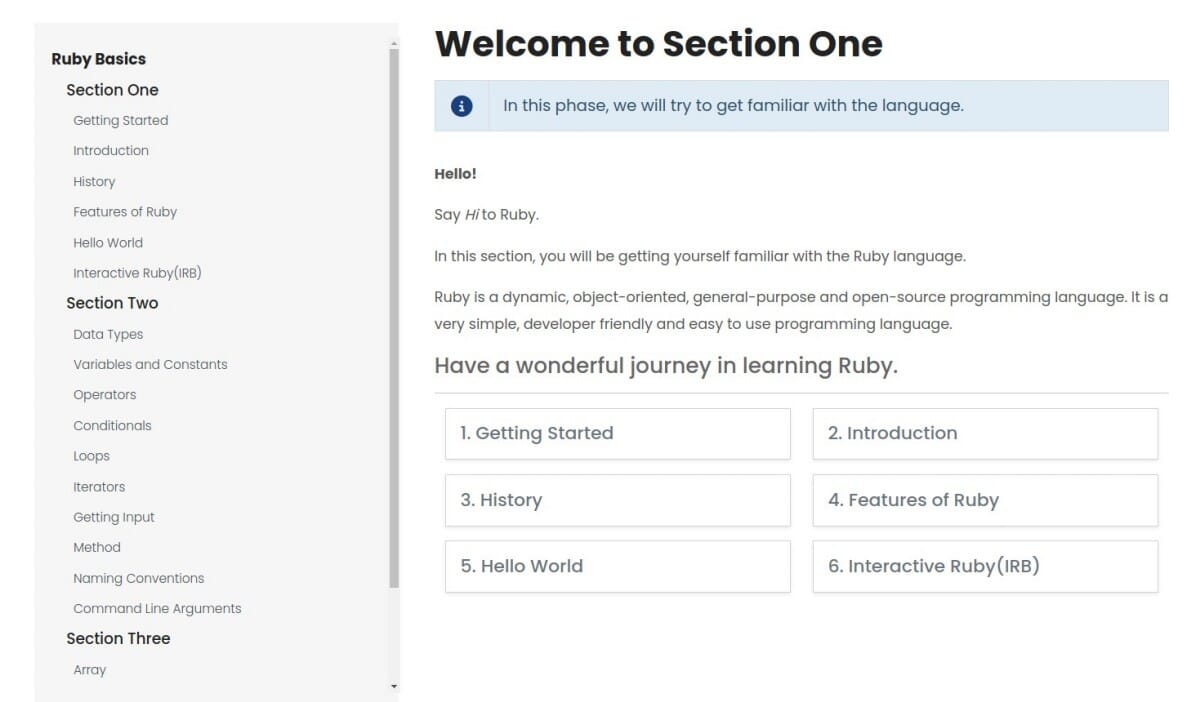Select Variables and Constants in the sidebar
1200x702 pixels.
pyautogui.click(x=150, y=364)
